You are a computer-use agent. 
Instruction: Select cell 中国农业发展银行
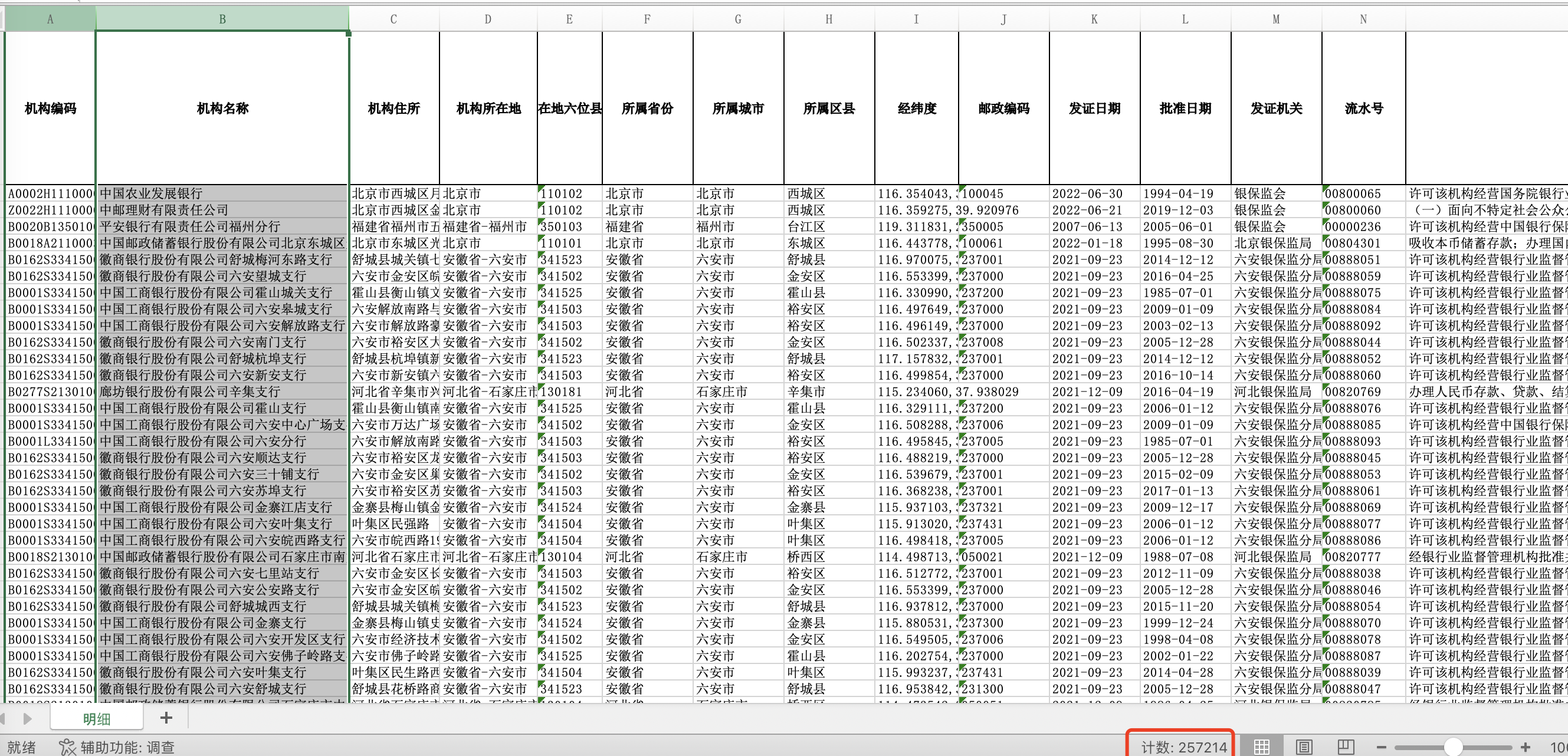point(222,193)
